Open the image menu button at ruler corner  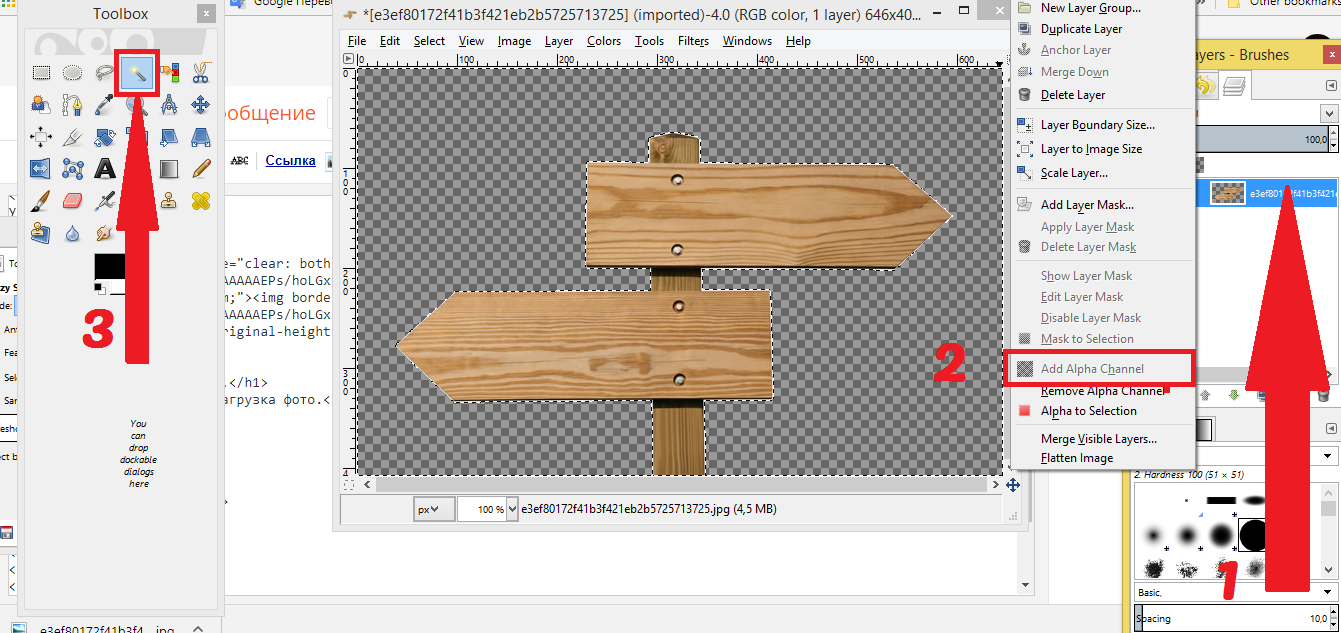tap(348, 59)
